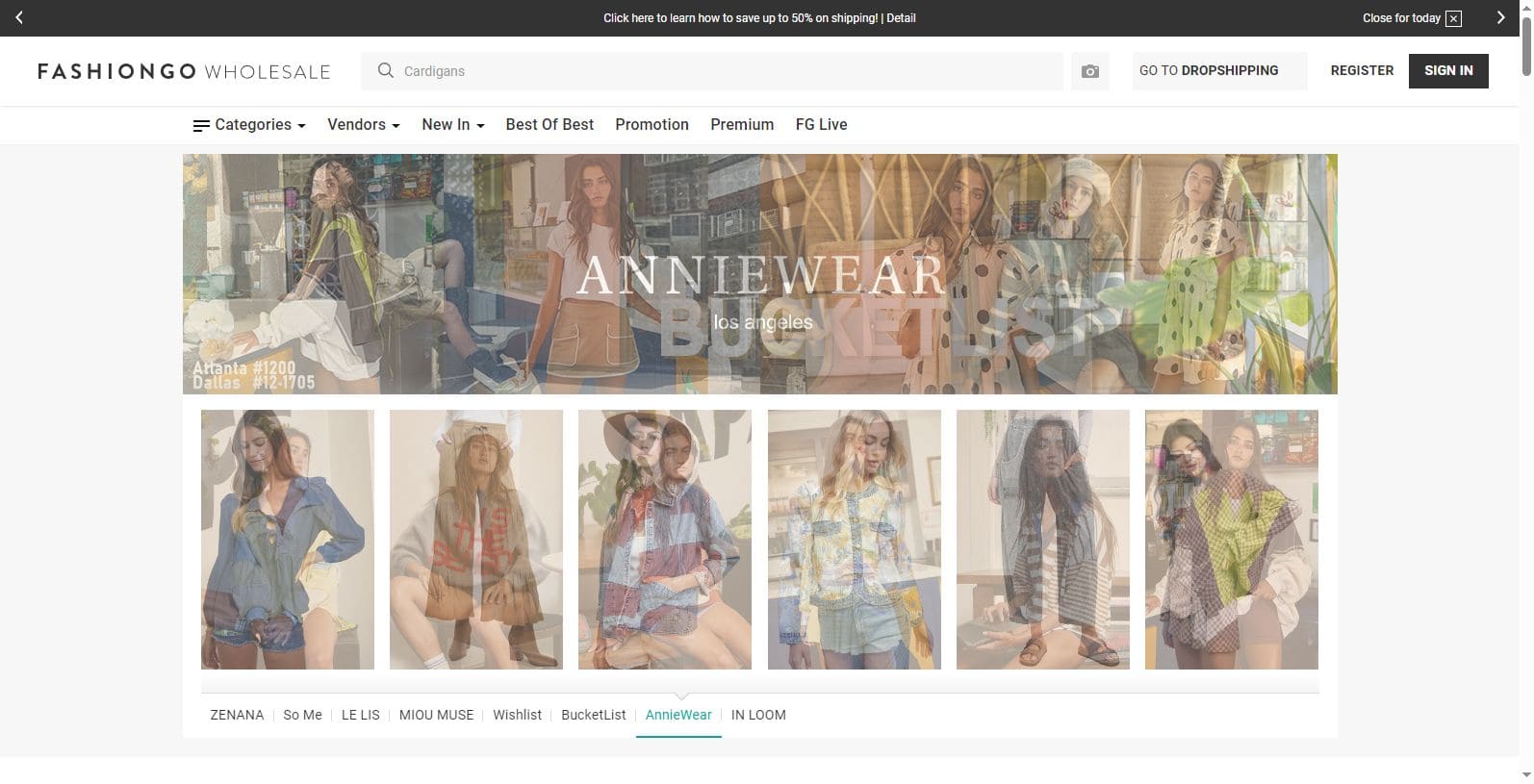Select the active AnnieWear vendor tab
Viewport: 1534px width, 784px height.
click(x=678, y=715)
